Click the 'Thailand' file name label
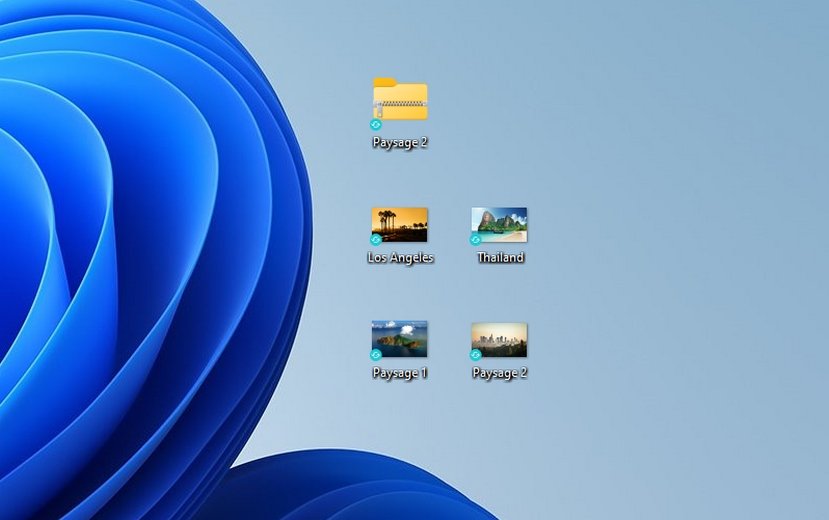The width and height of the screenshot is (829, 520). [x=500, y=258]
